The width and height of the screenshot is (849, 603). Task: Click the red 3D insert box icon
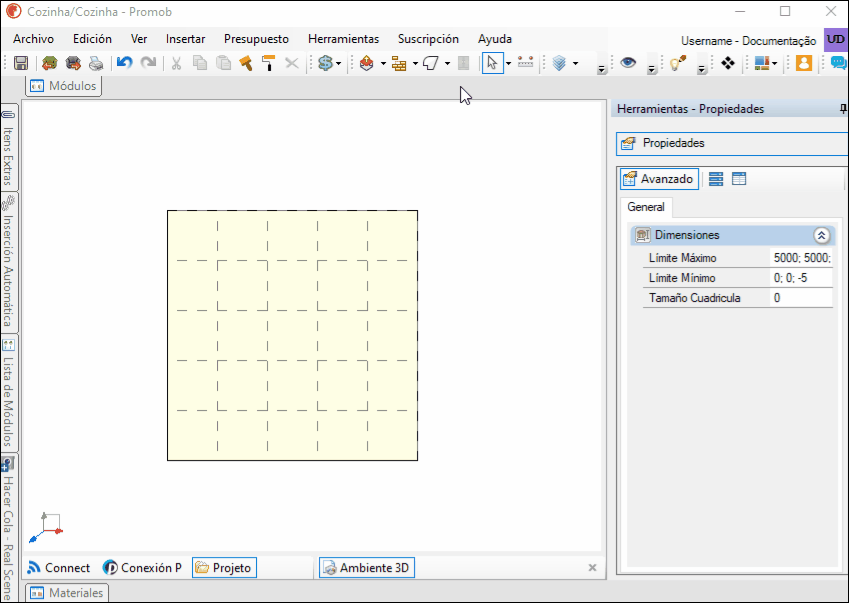(367, 63)
